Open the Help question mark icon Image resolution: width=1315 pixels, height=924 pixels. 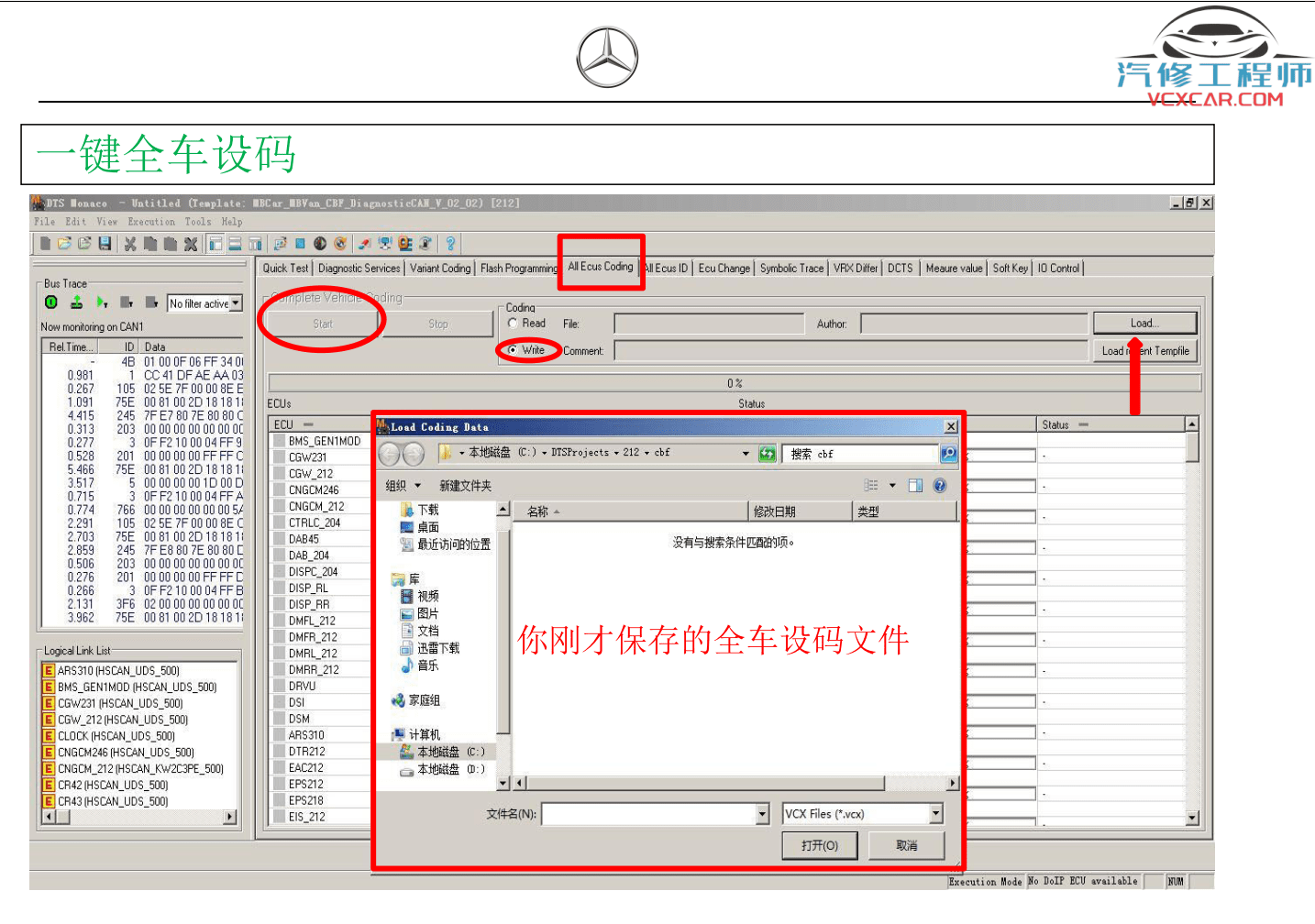pyautogui.click(x=450, y=243)
